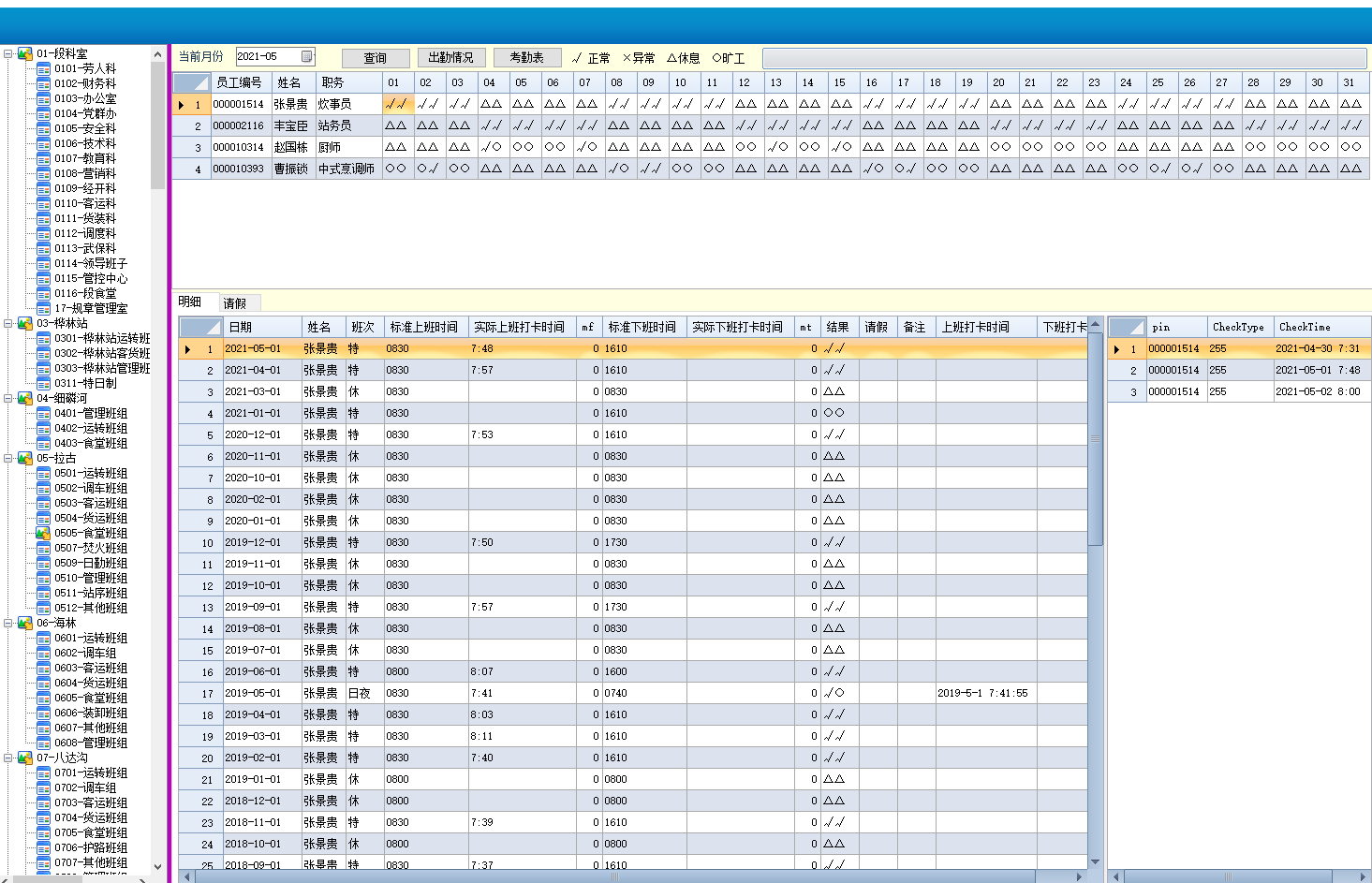
Task: Click the 出勤情况 button
Action: 450,57
